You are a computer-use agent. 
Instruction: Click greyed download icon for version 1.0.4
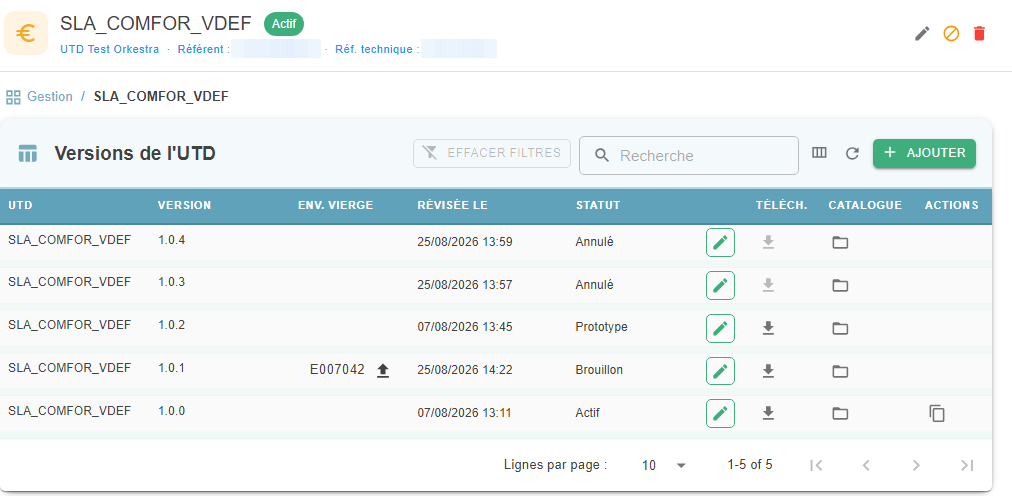pos(768,243)
